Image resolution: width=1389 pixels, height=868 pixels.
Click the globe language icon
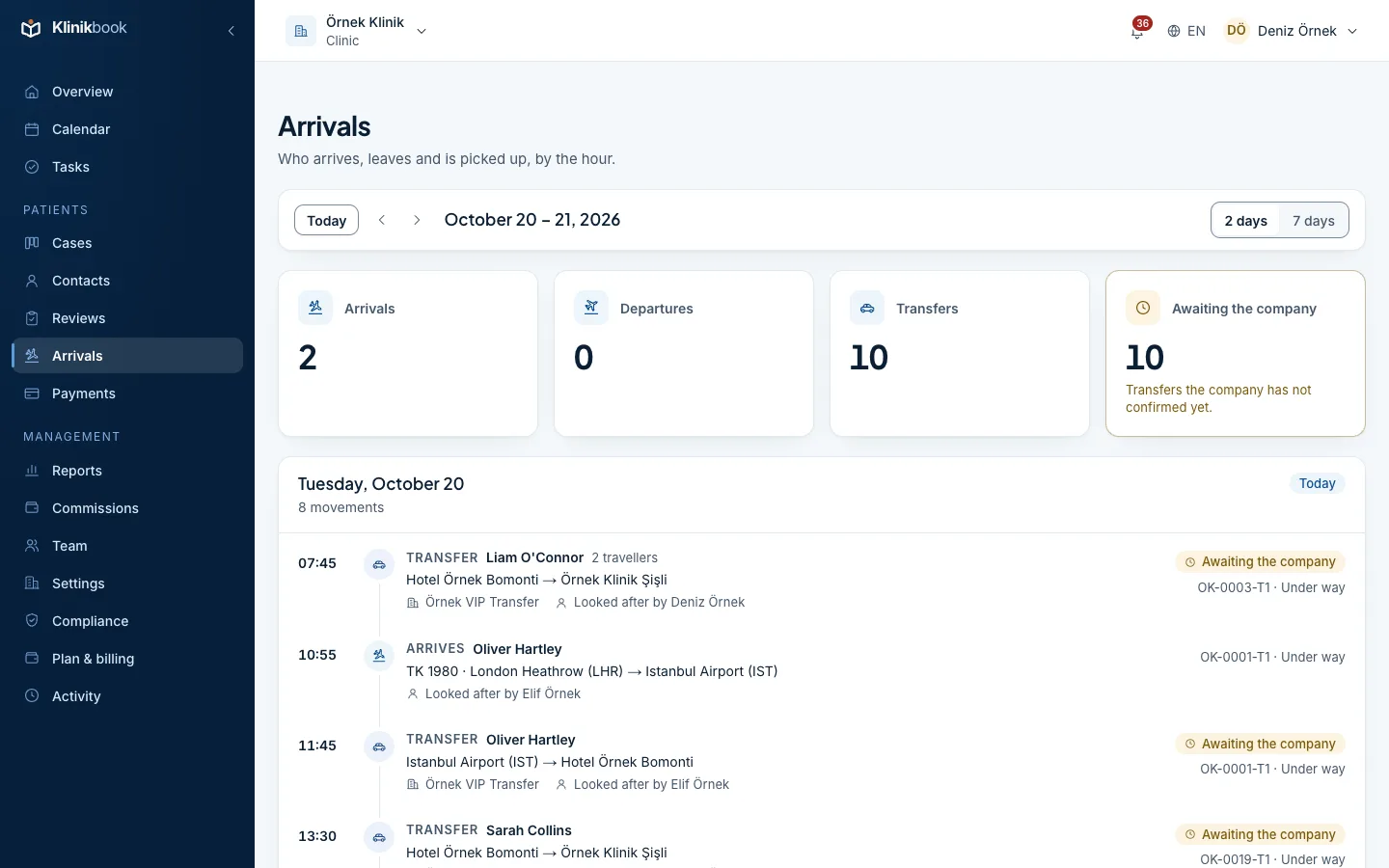click(1174, 31)
